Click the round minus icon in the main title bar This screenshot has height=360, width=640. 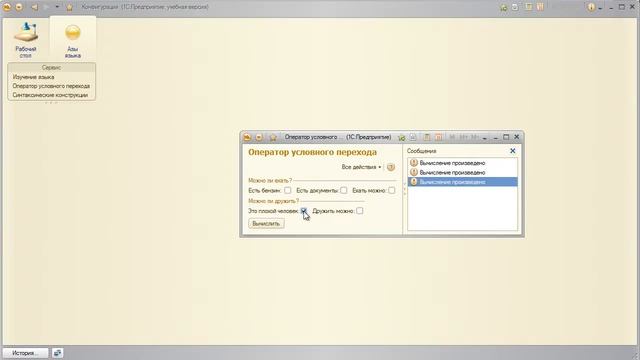[x=19, y=7]
